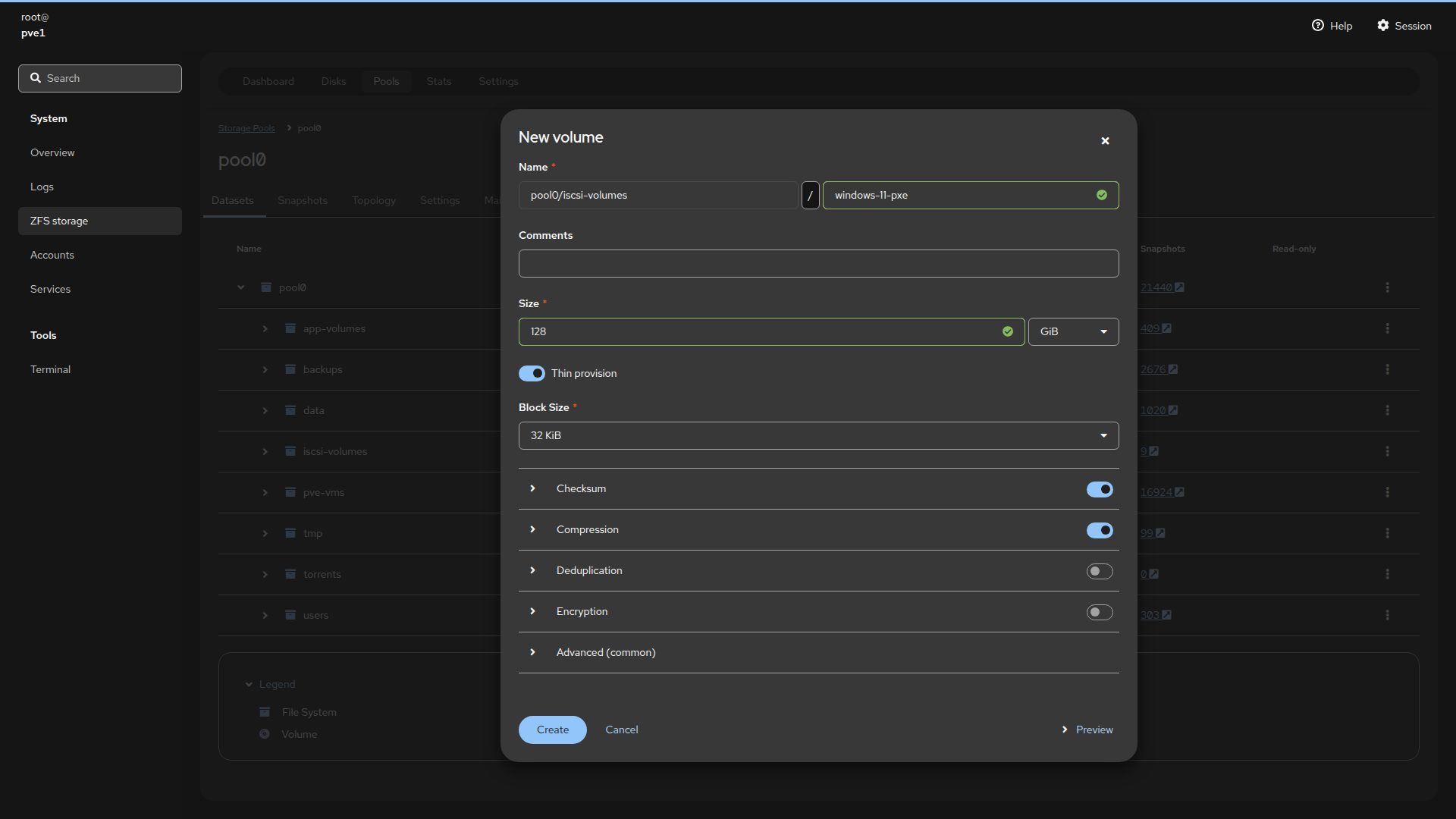Open the GiB size unit dropdown
This screenshot has height=819, width=1456.
(1073, 331)
